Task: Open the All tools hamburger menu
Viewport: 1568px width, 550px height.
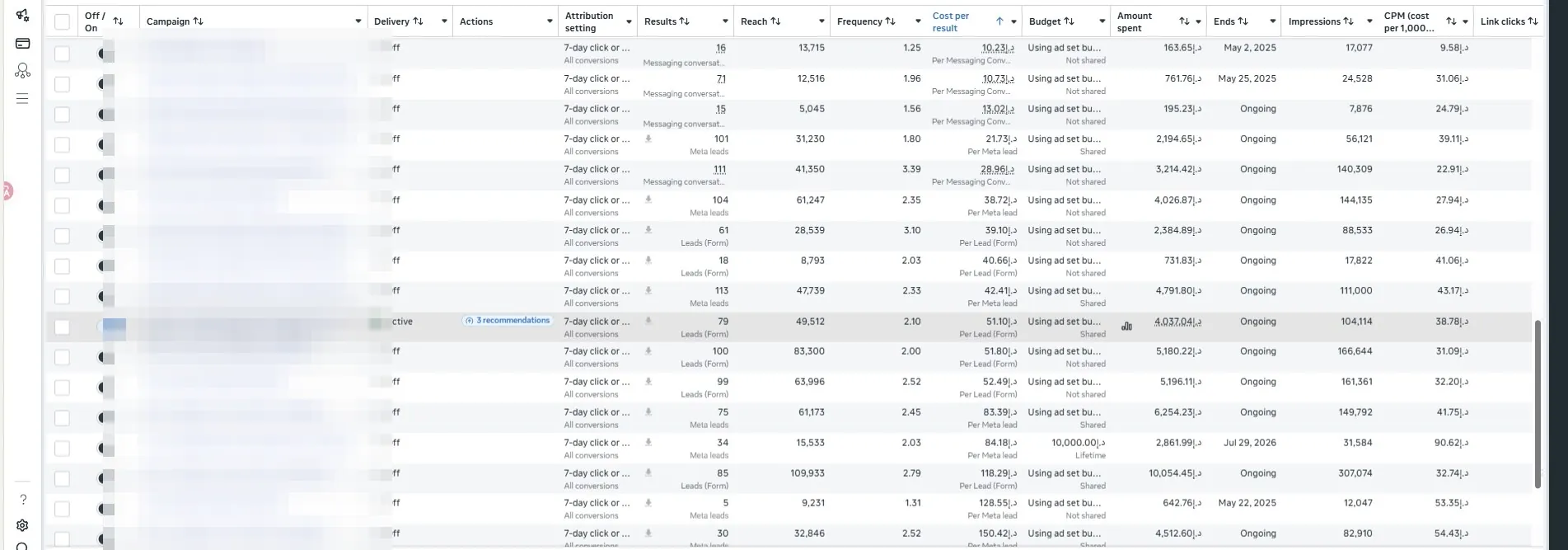Action: coord(22,98)
